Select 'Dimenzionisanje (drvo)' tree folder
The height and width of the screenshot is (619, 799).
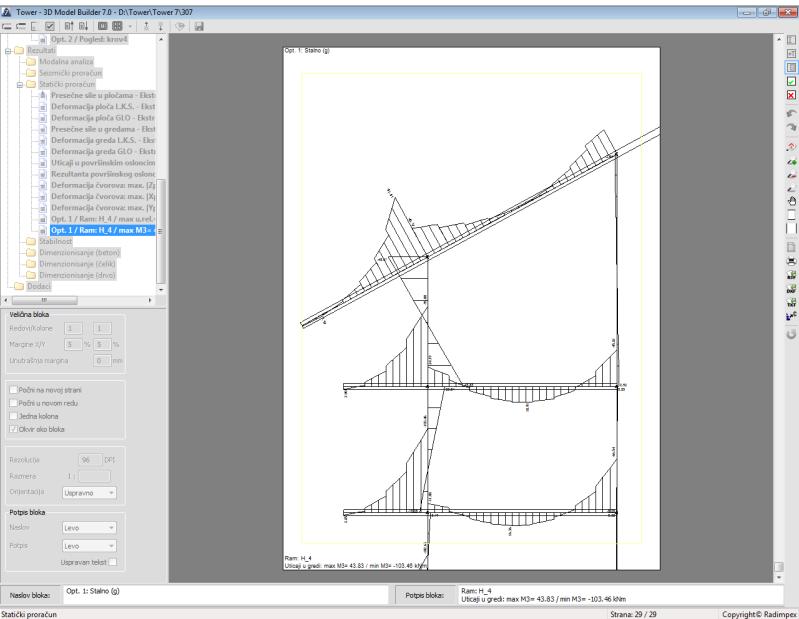click(77, 275)
